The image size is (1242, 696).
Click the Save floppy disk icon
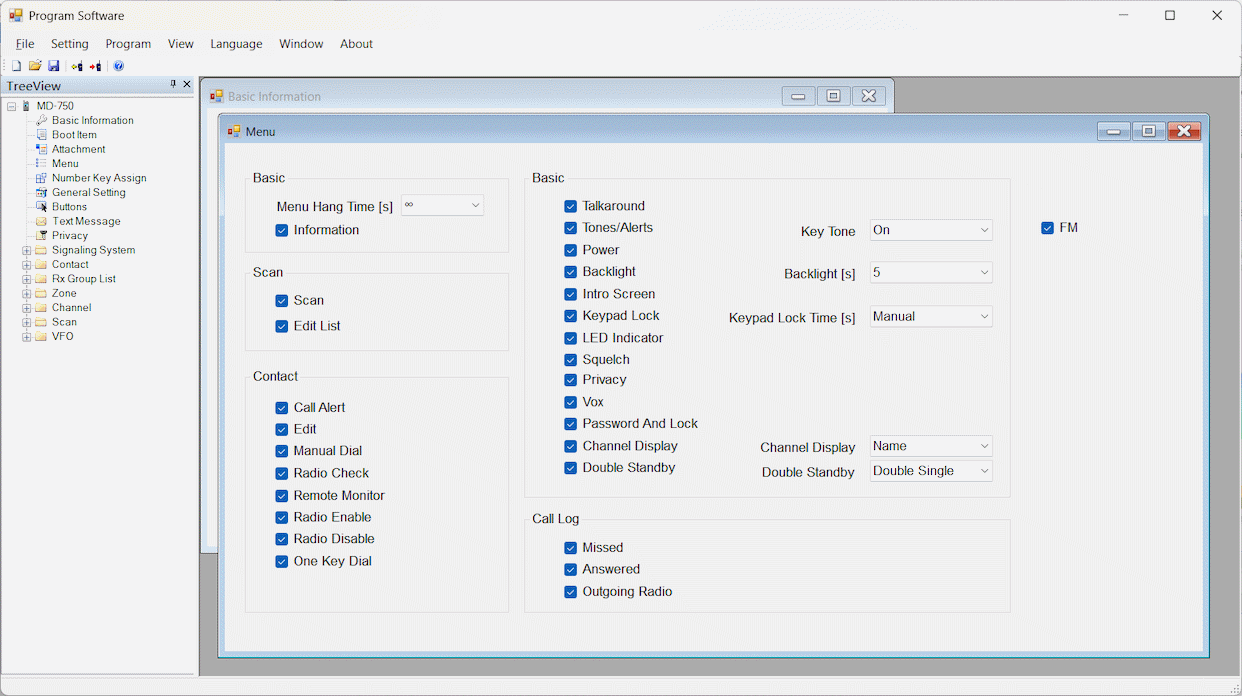click(54, 66)
